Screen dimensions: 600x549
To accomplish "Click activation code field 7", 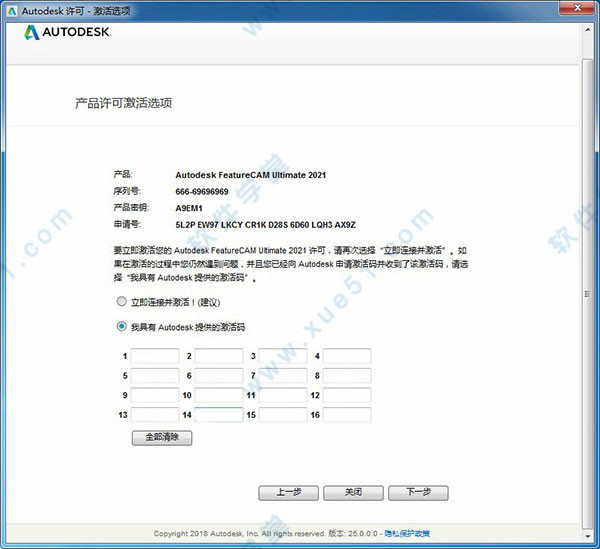I will coord(283,376).
